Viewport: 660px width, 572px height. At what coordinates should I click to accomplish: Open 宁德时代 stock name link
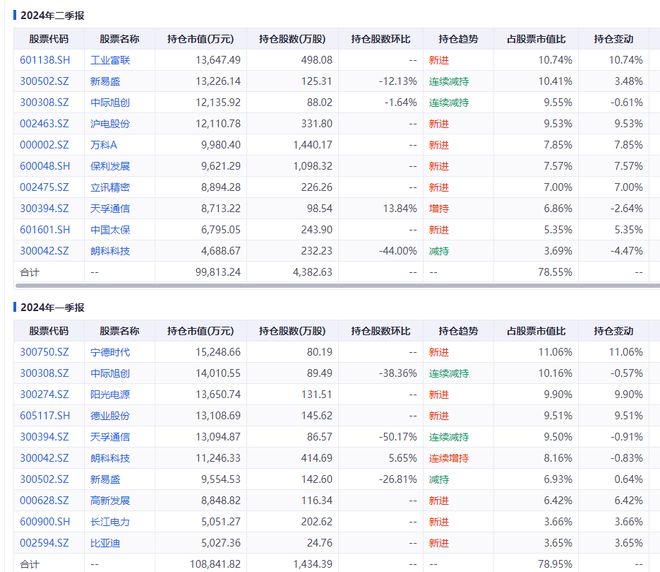[x=110, y=352]
